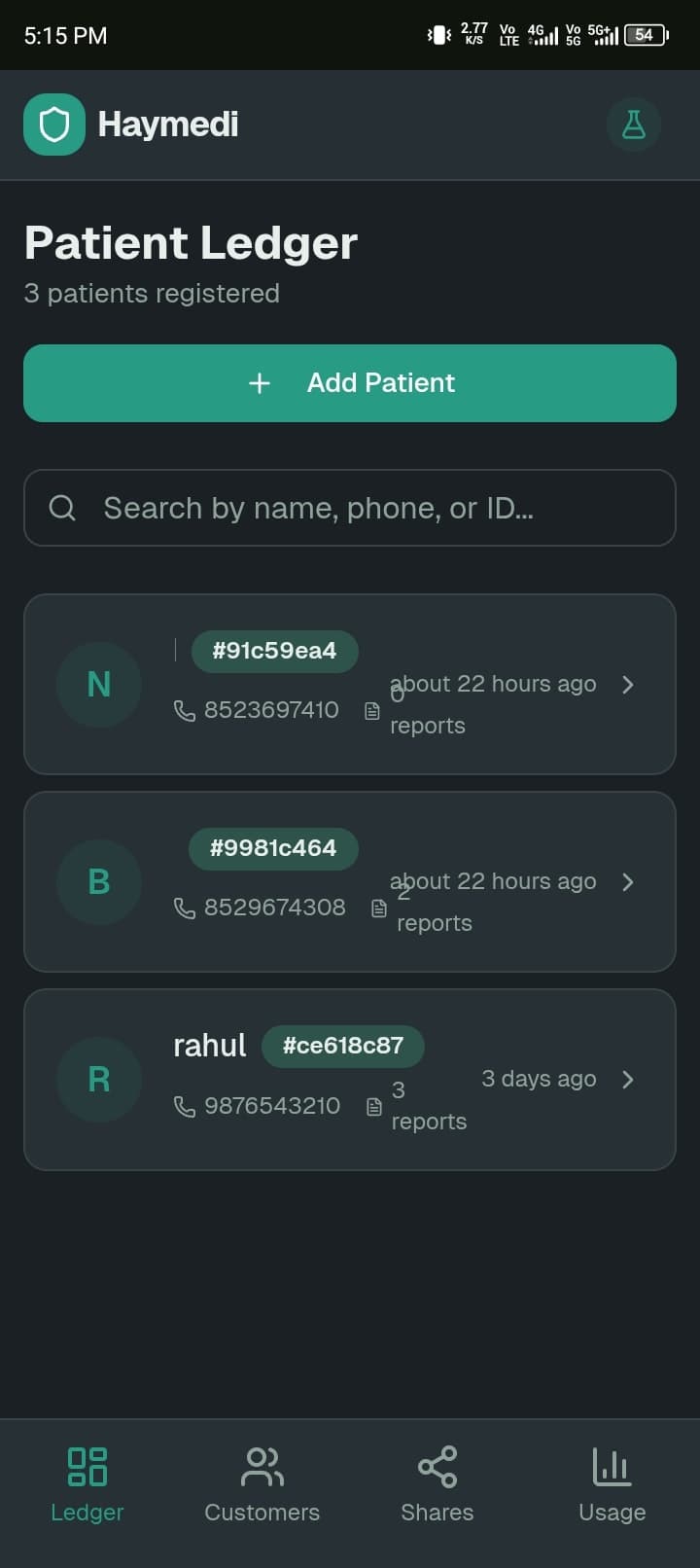Click the phone icon next to 8529674308
Screen dimensions: 700x1568
(x=184, y=909)
